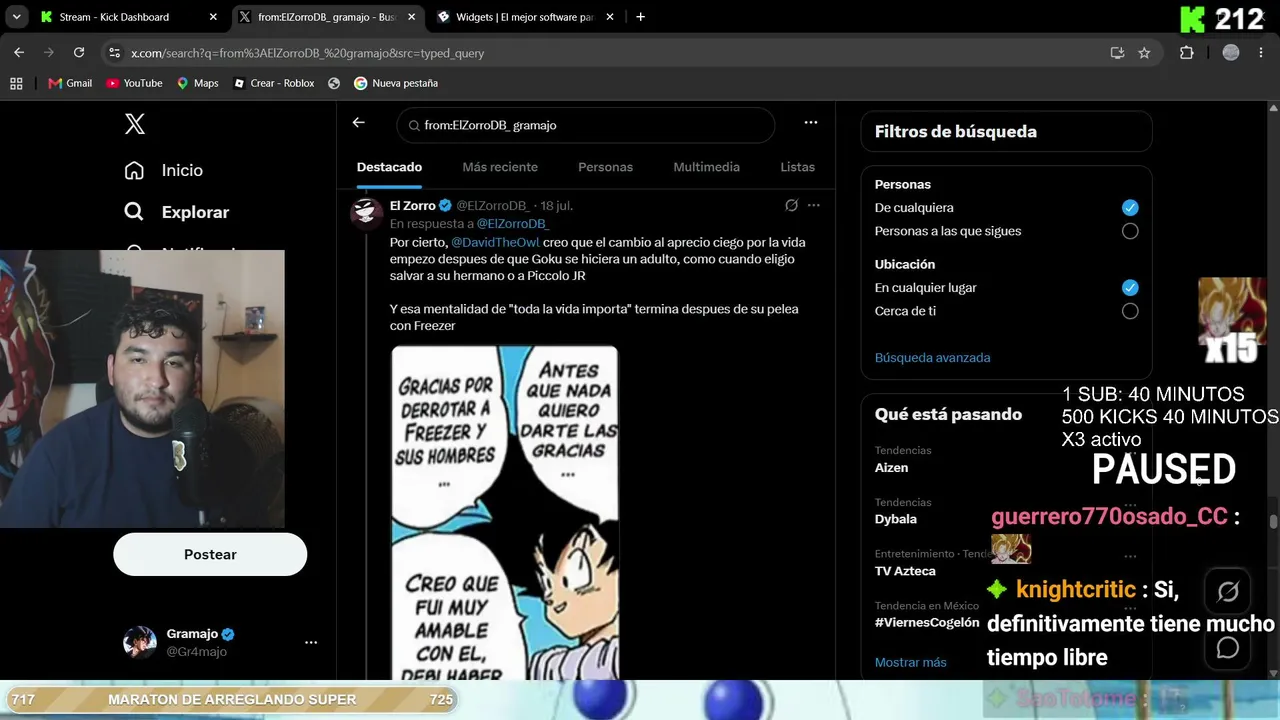Open the manga panel image in the post
This screenshot has width=1280, height=720.
click(x=504, y=513)
